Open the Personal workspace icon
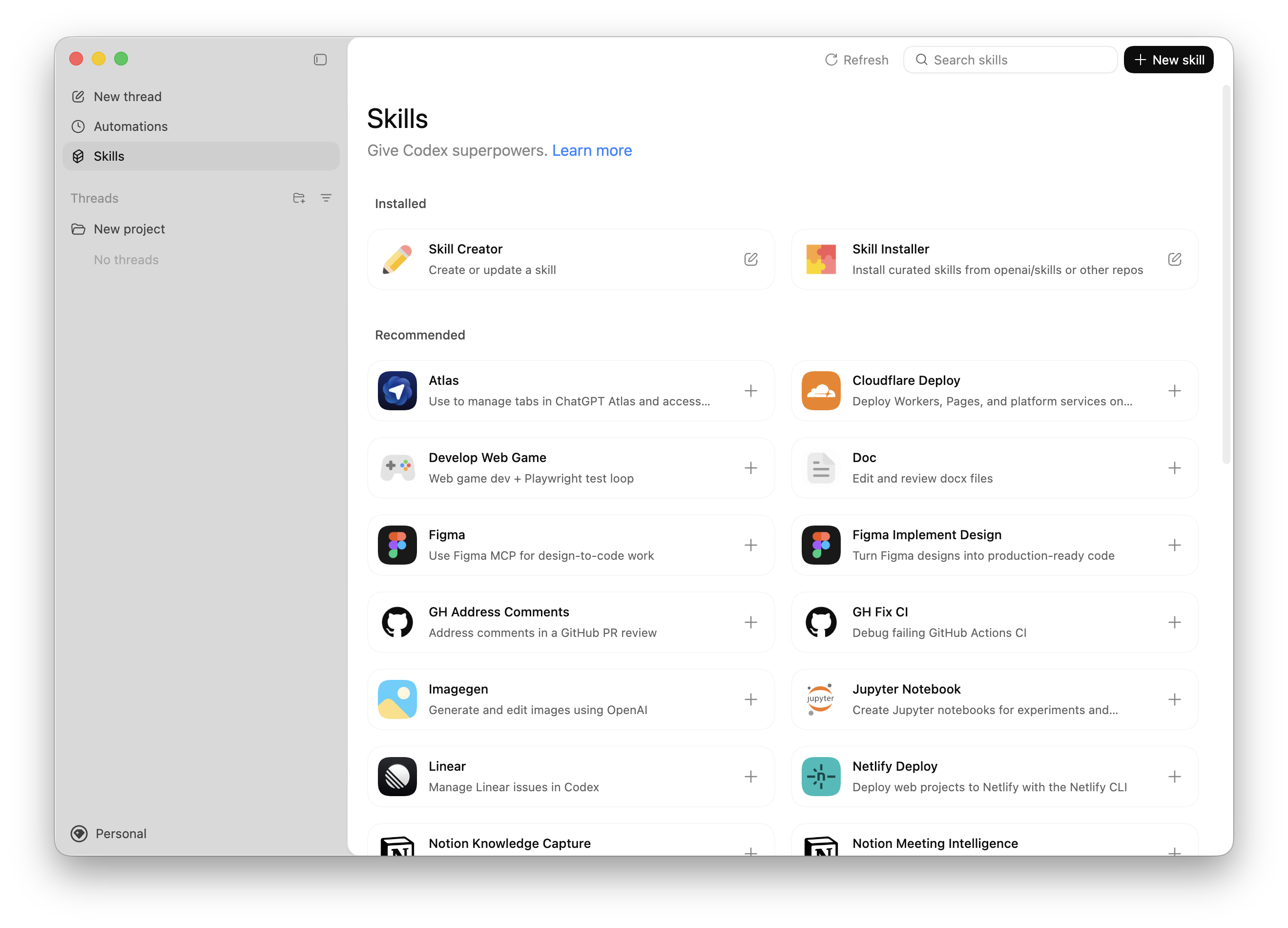Image resolution: width=1288 pixels, height=928 pixels. coord(79,834)
